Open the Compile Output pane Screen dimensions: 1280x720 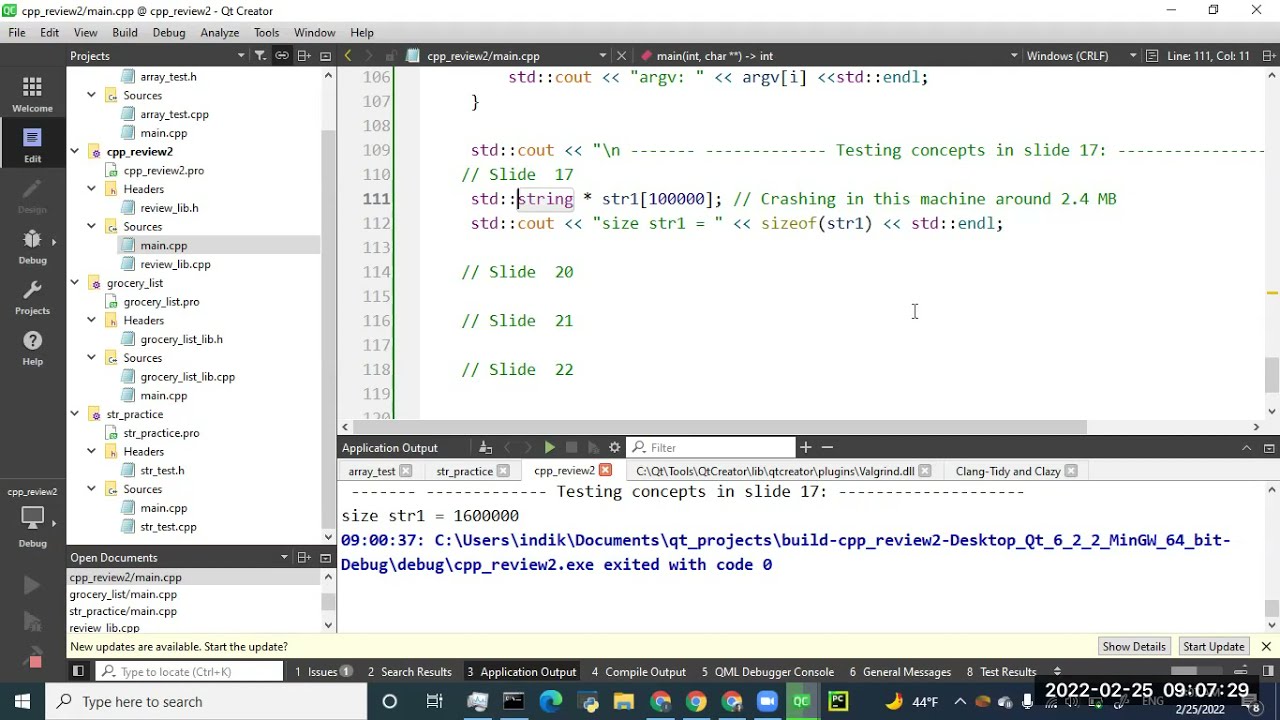pyautogui.click(x=638, y=672)
